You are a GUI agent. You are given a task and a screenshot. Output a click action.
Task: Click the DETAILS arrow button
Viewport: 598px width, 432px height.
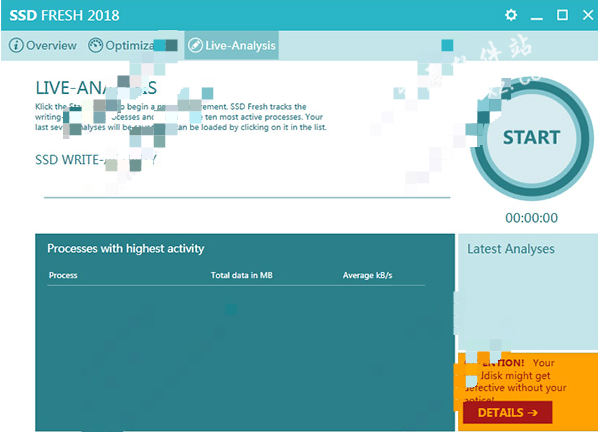point(507,412)
